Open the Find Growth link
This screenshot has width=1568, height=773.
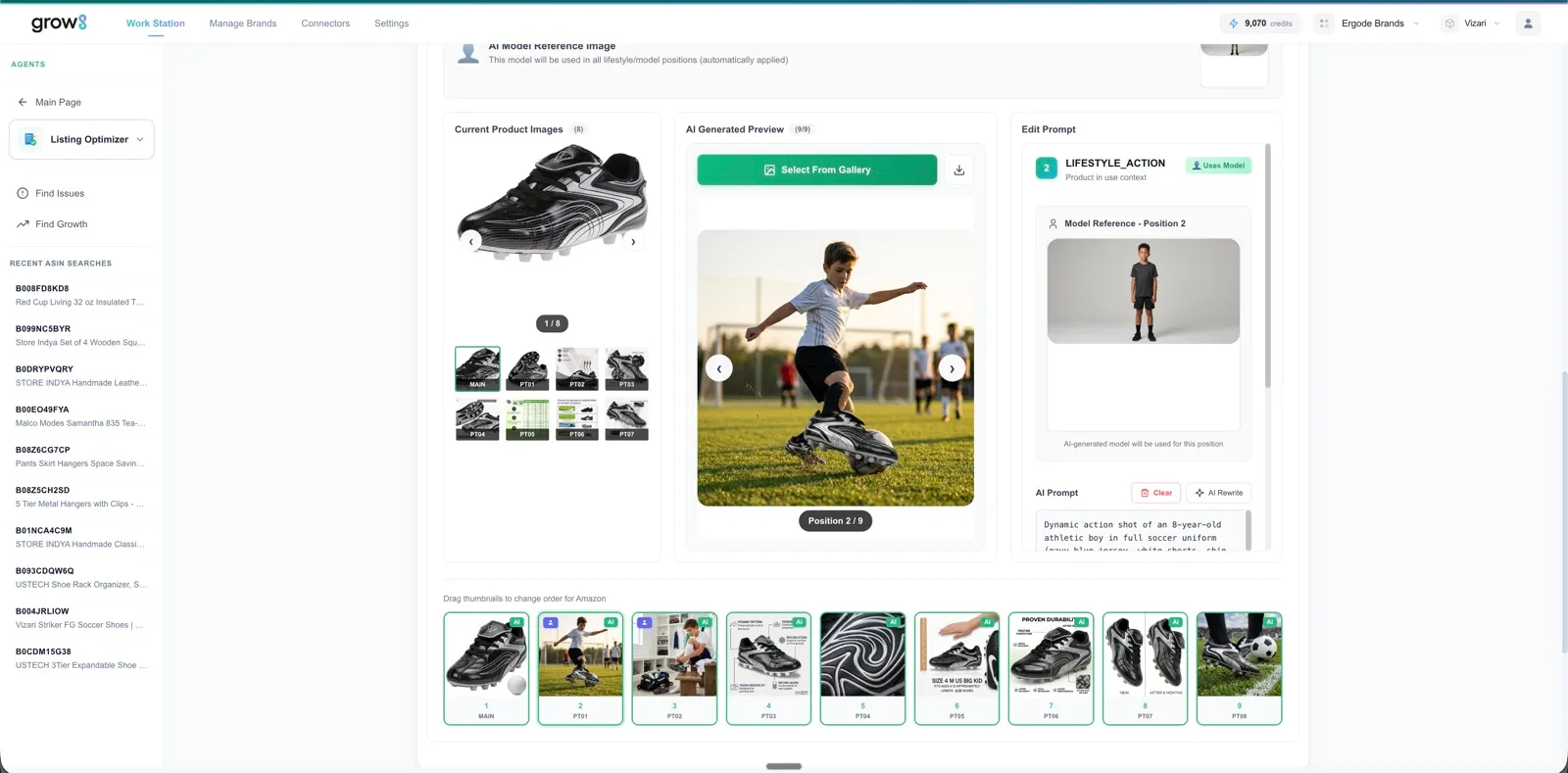62,224
